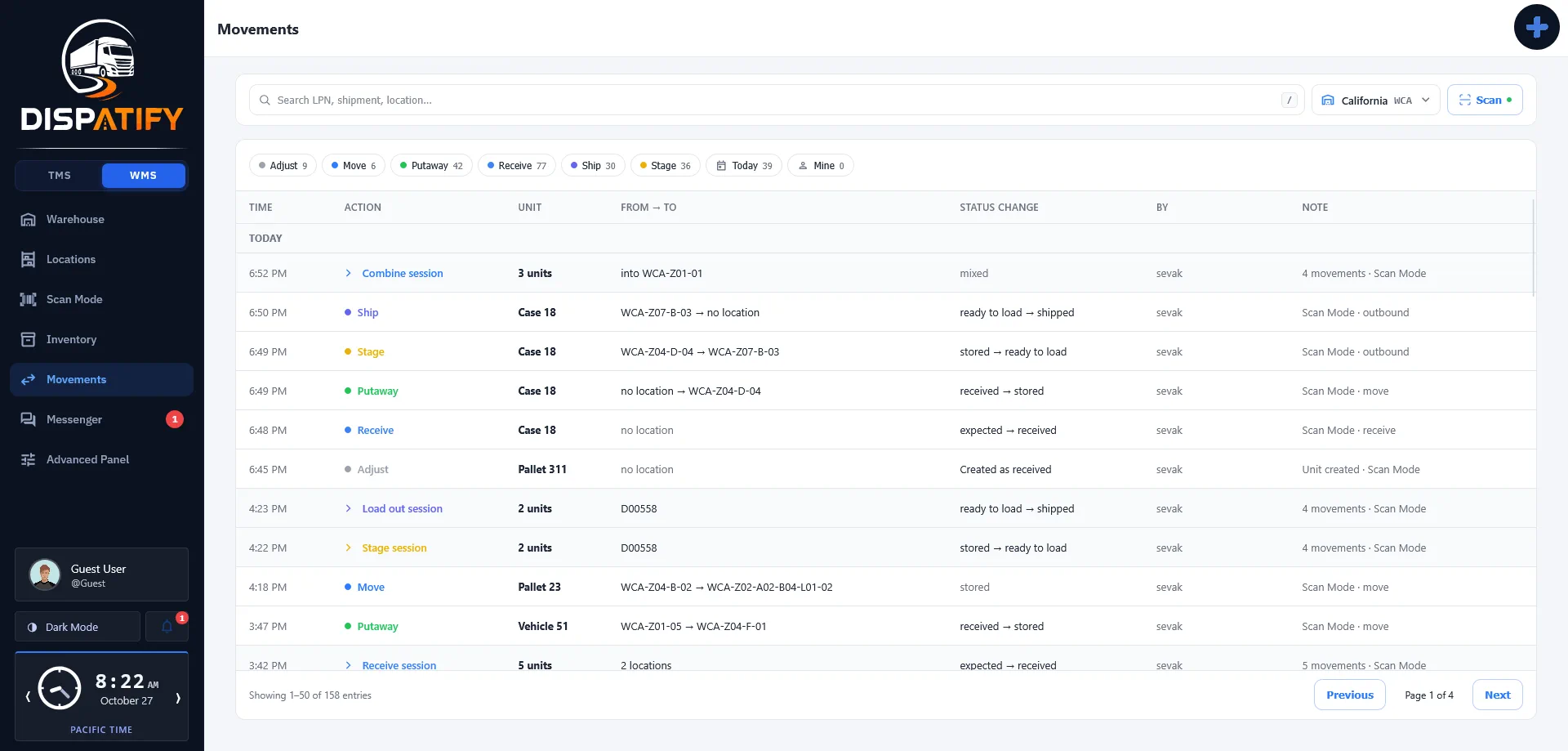Expand the Combine session row

[349, 273]
